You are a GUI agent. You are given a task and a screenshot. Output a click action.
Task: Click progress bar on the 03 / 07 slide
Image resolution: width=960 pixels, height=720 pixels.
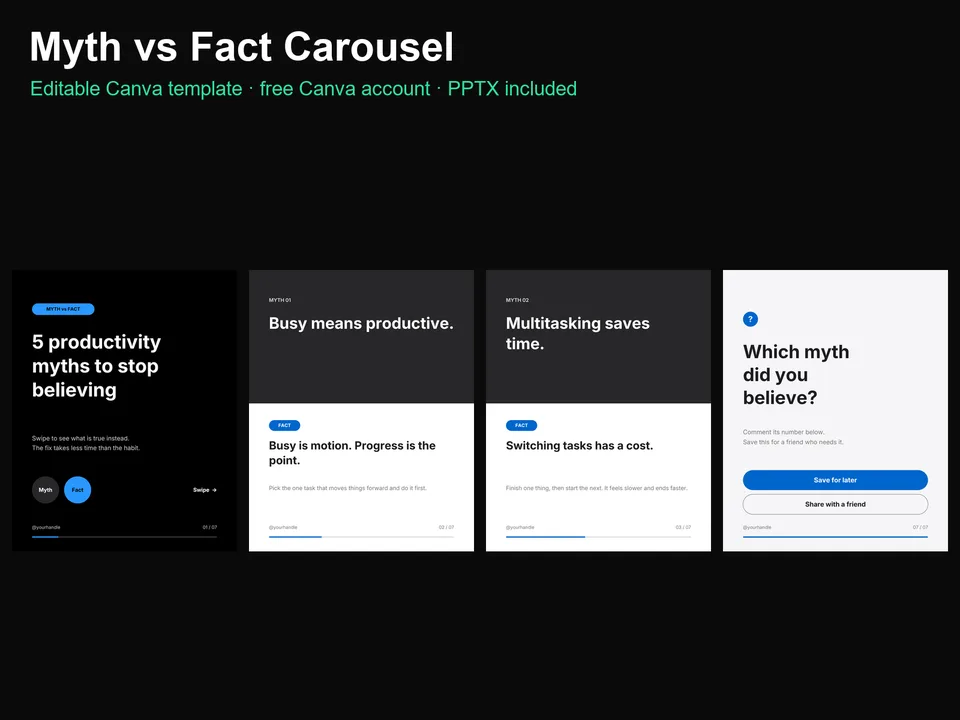coord(598,537)
